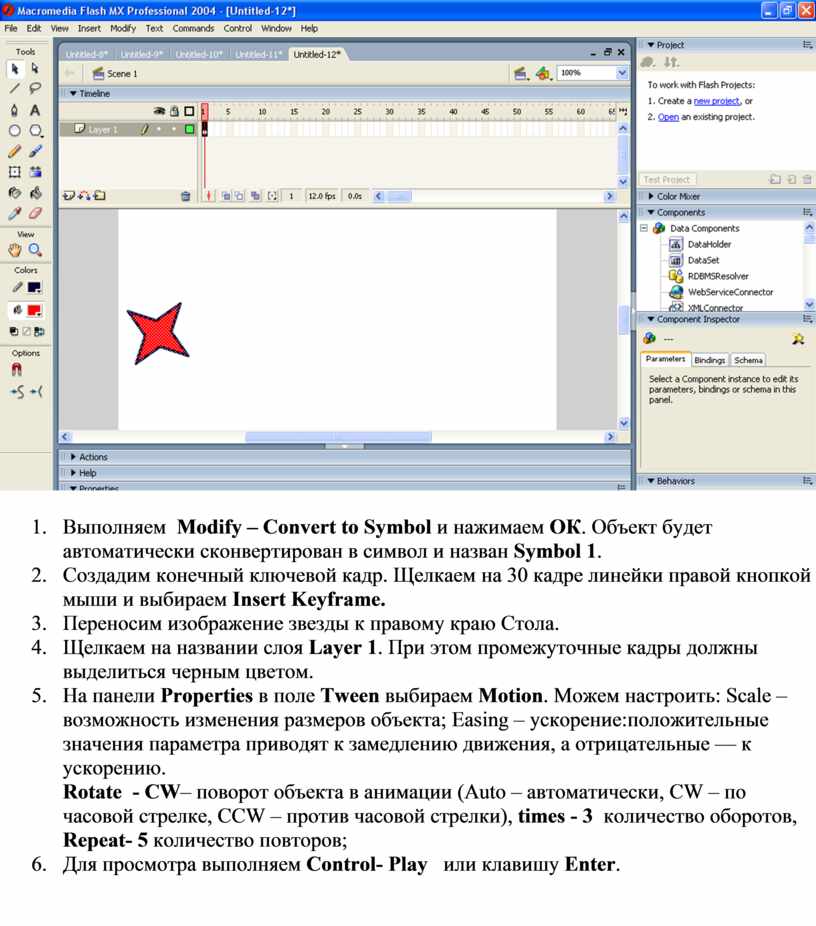
Task: Toggle Layer 1 outline green square
Action: coord(190,129)
